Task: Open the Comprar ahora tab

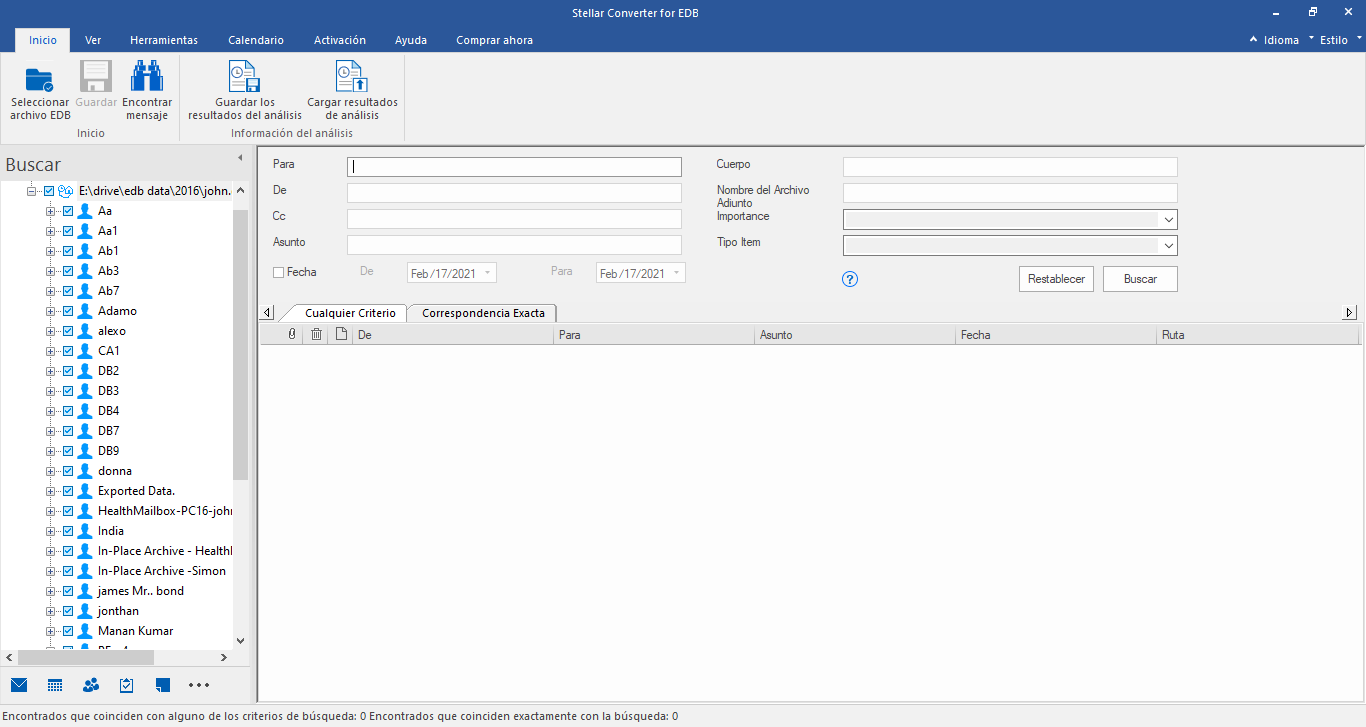Action: click(494, 40)
